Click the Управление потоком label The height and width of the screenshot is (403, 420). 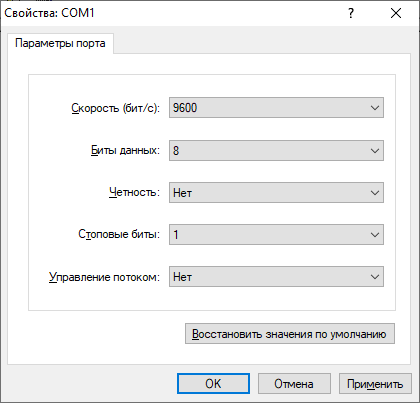(104, 277)
